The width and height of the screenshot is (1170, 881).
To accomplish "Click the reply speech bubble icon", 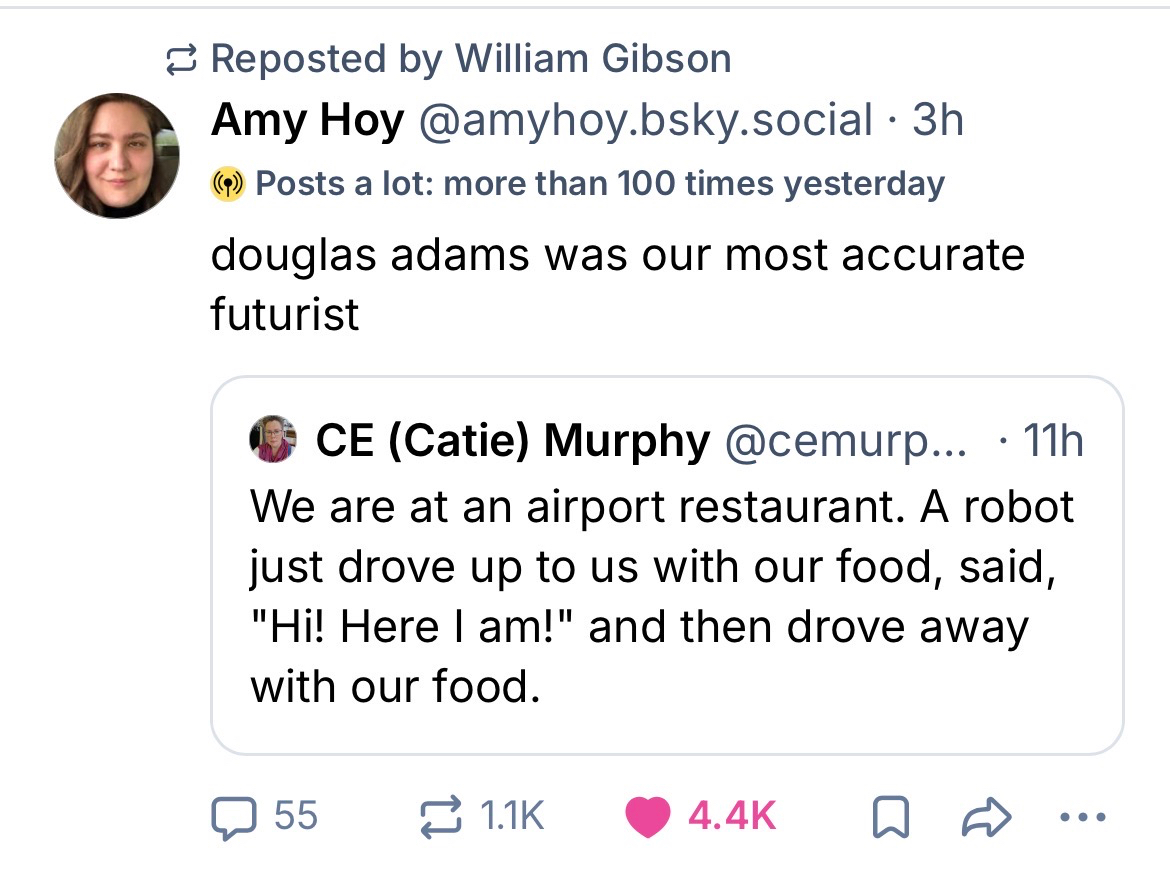I will [231, 816].
